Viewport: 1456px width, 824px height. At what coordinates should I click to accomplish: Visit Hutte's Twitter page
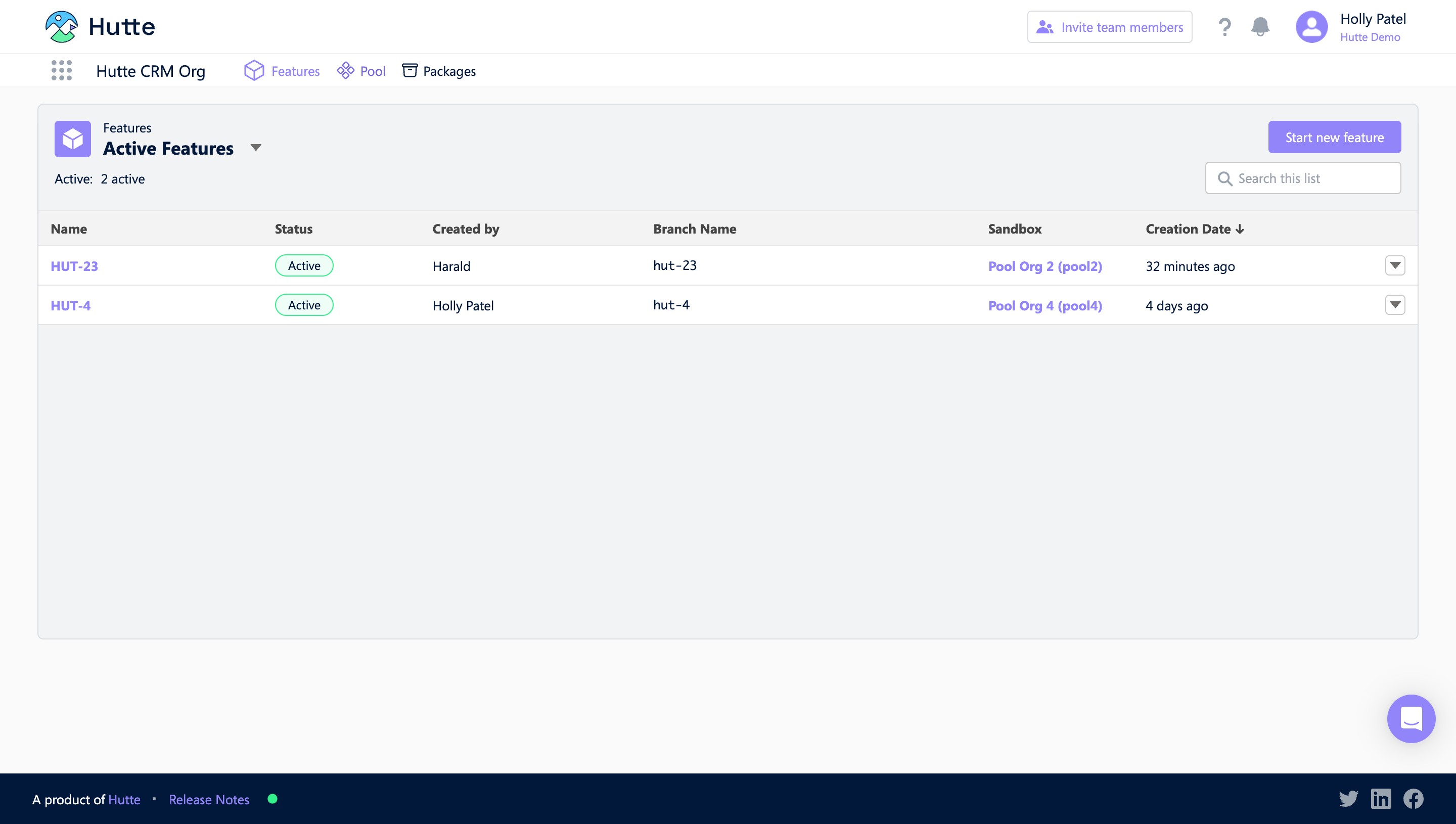click(x=1348, y=799)
